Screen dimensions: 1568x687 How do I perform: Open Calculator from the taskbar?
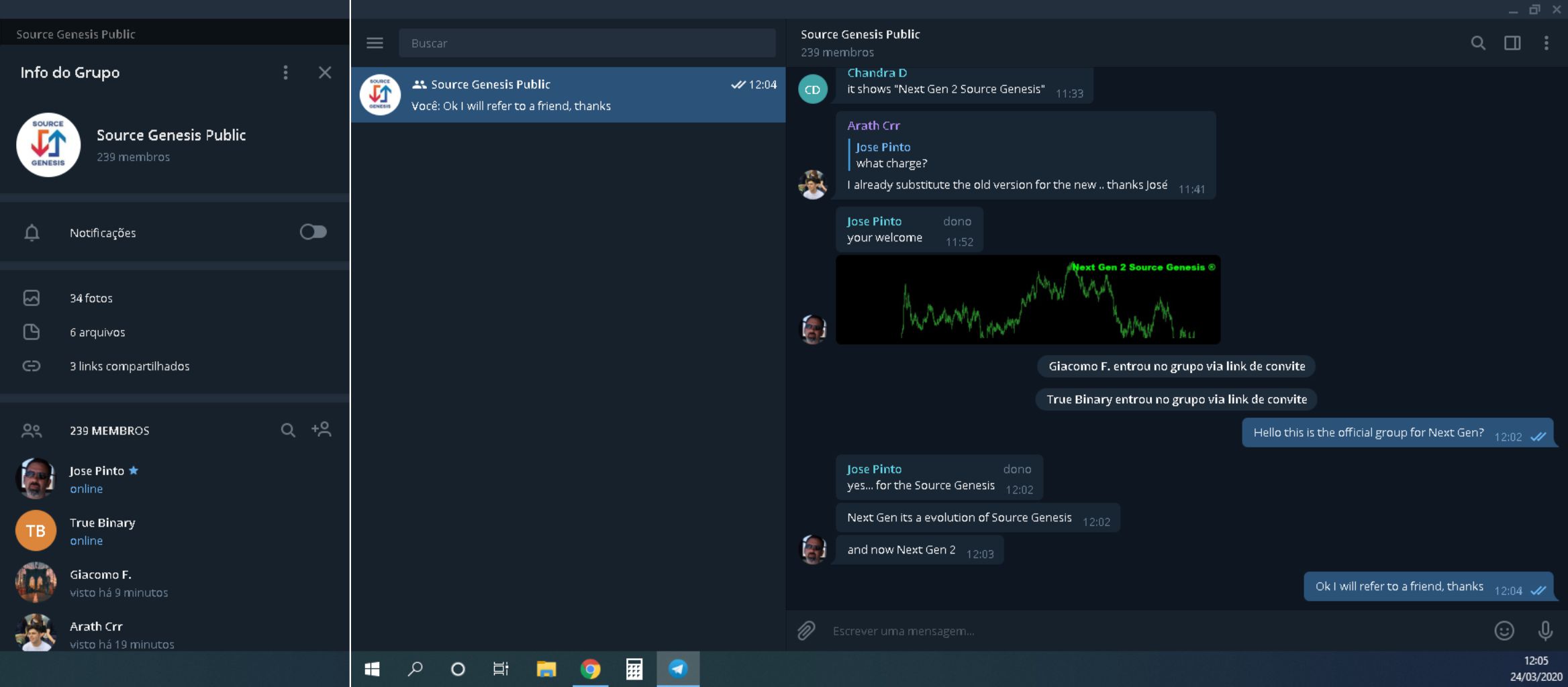point(634,669)
